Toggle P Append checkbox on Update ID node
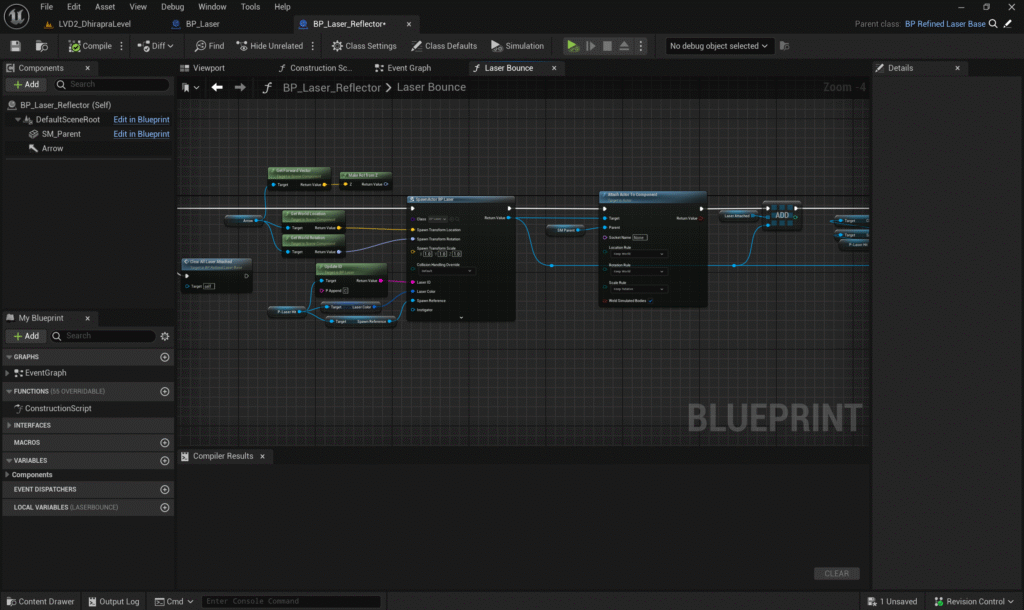This screenshot has height=610, width=1024. [x=345, y=291]
